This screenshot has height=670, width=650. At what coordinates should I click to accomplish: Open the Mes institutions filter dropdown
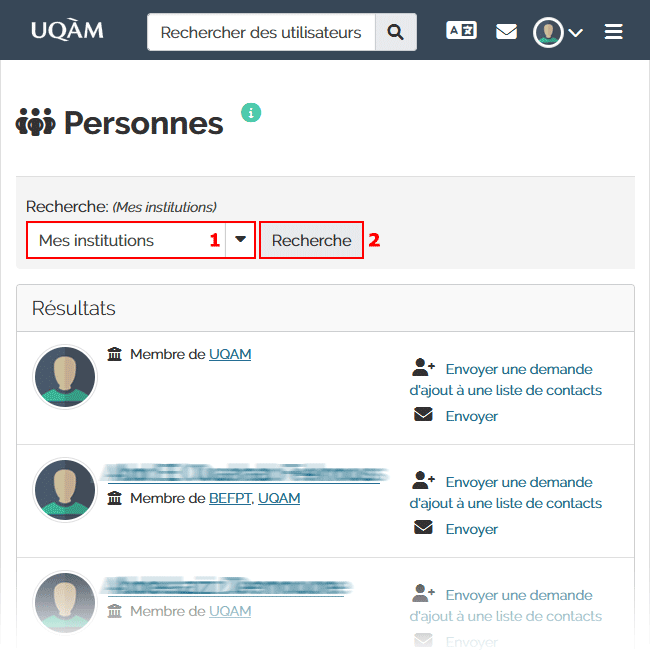click(x=140, y=240)
